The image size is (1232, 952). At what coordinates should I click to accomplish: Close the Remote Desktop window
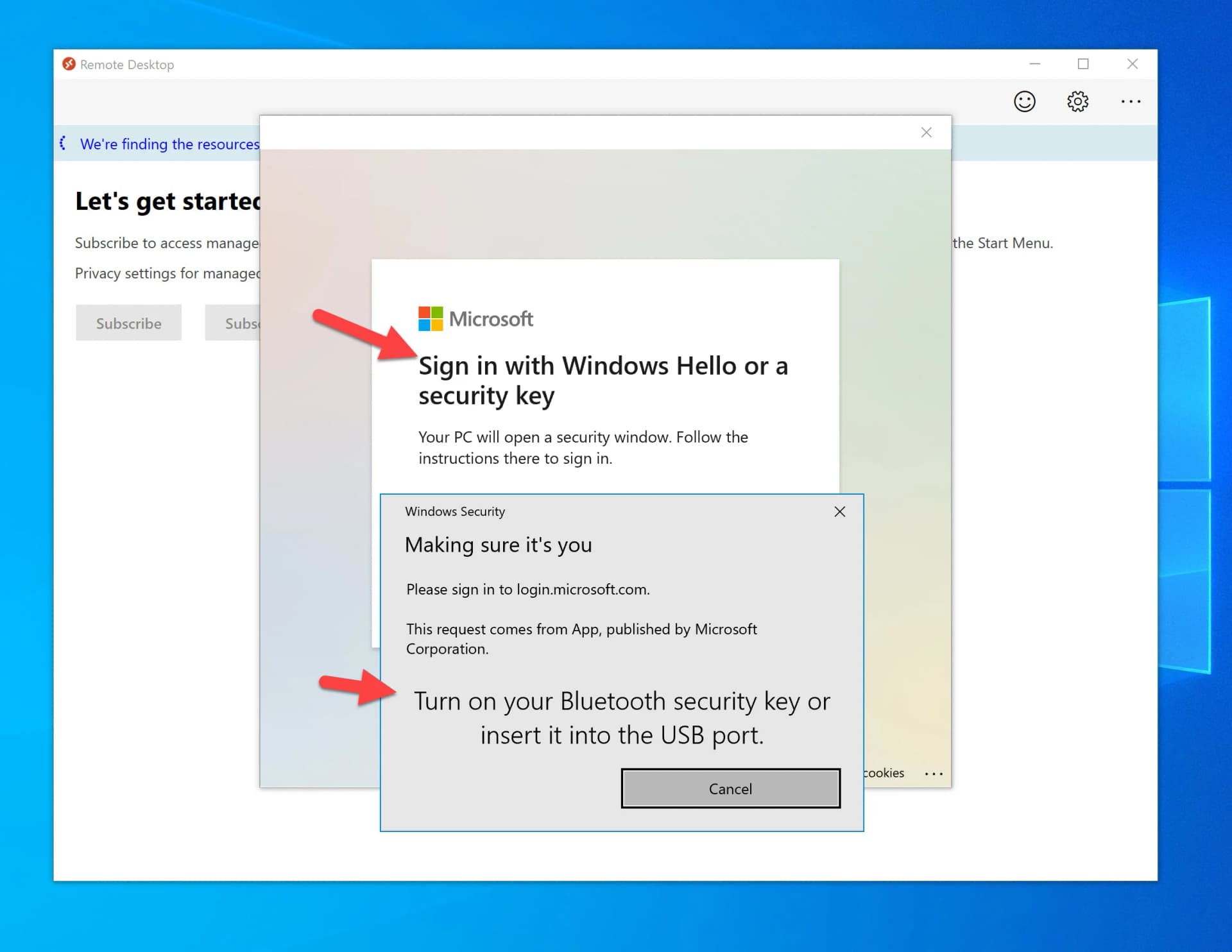(x=1133, y=64)
